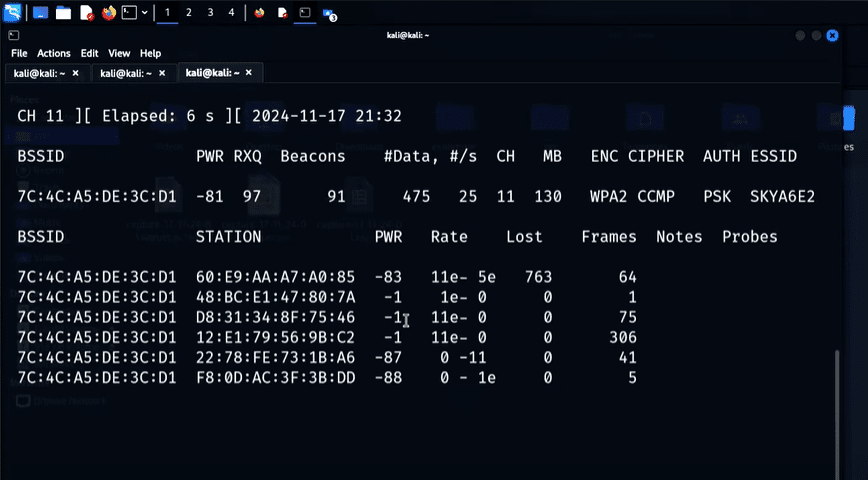Select the grouped windows taskbar icon
Screen dimensions: 868x480
click(329, 13)
